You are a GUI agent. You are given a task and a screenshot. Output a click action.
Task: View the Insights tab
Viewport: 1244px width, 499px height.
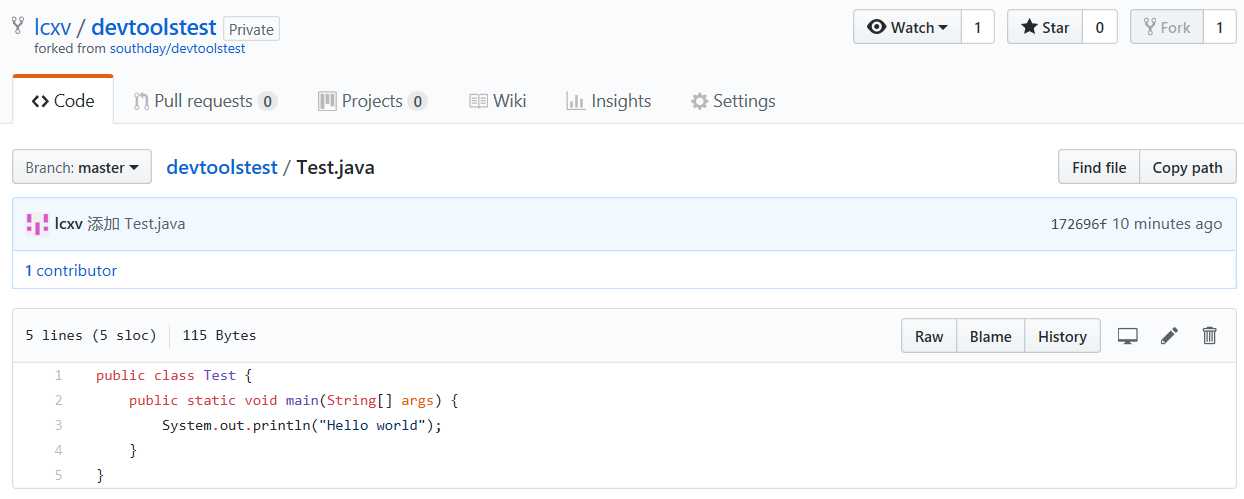pyautogui.click(x=608, y=101)
